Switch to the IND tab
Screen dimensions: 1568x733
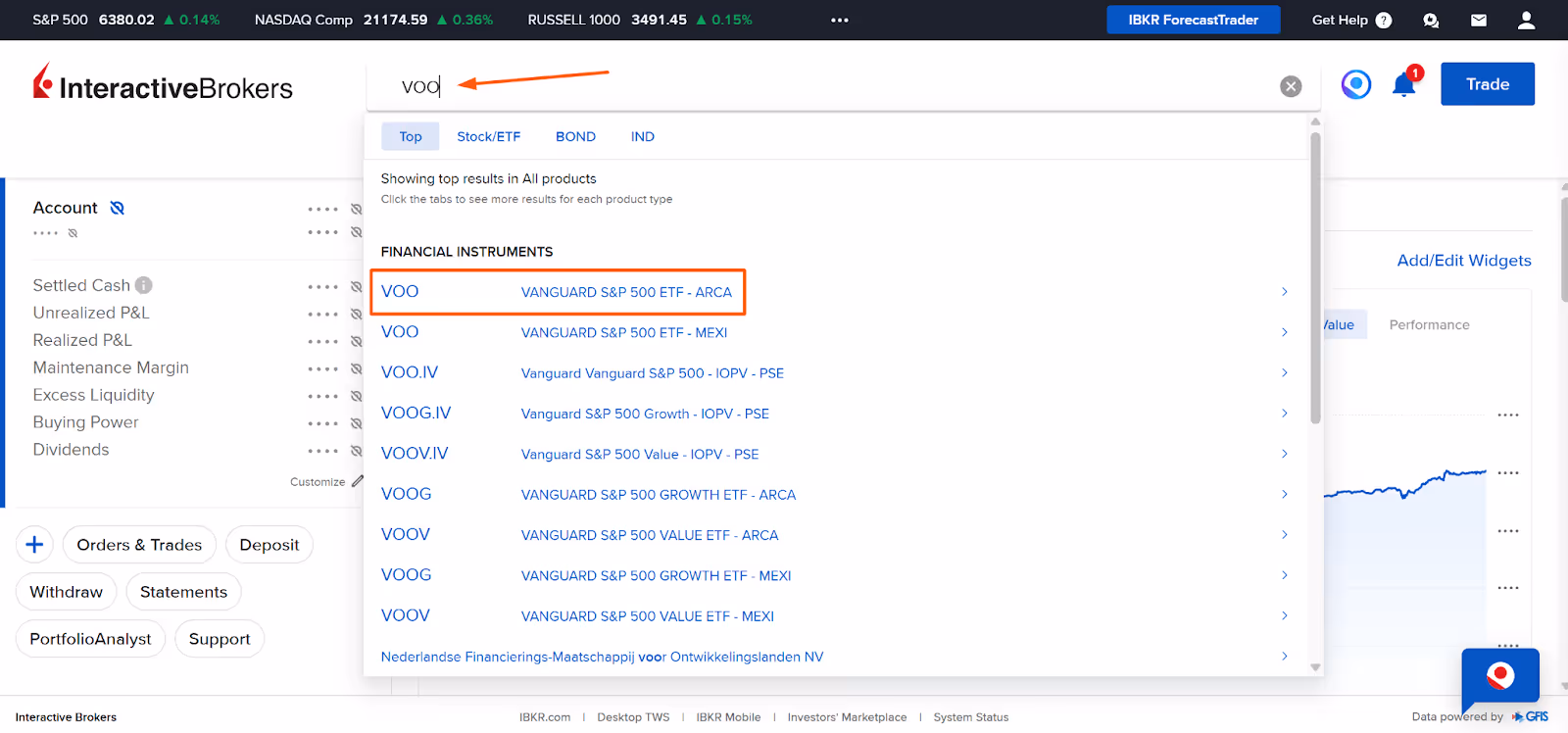(x=643, y=136)
